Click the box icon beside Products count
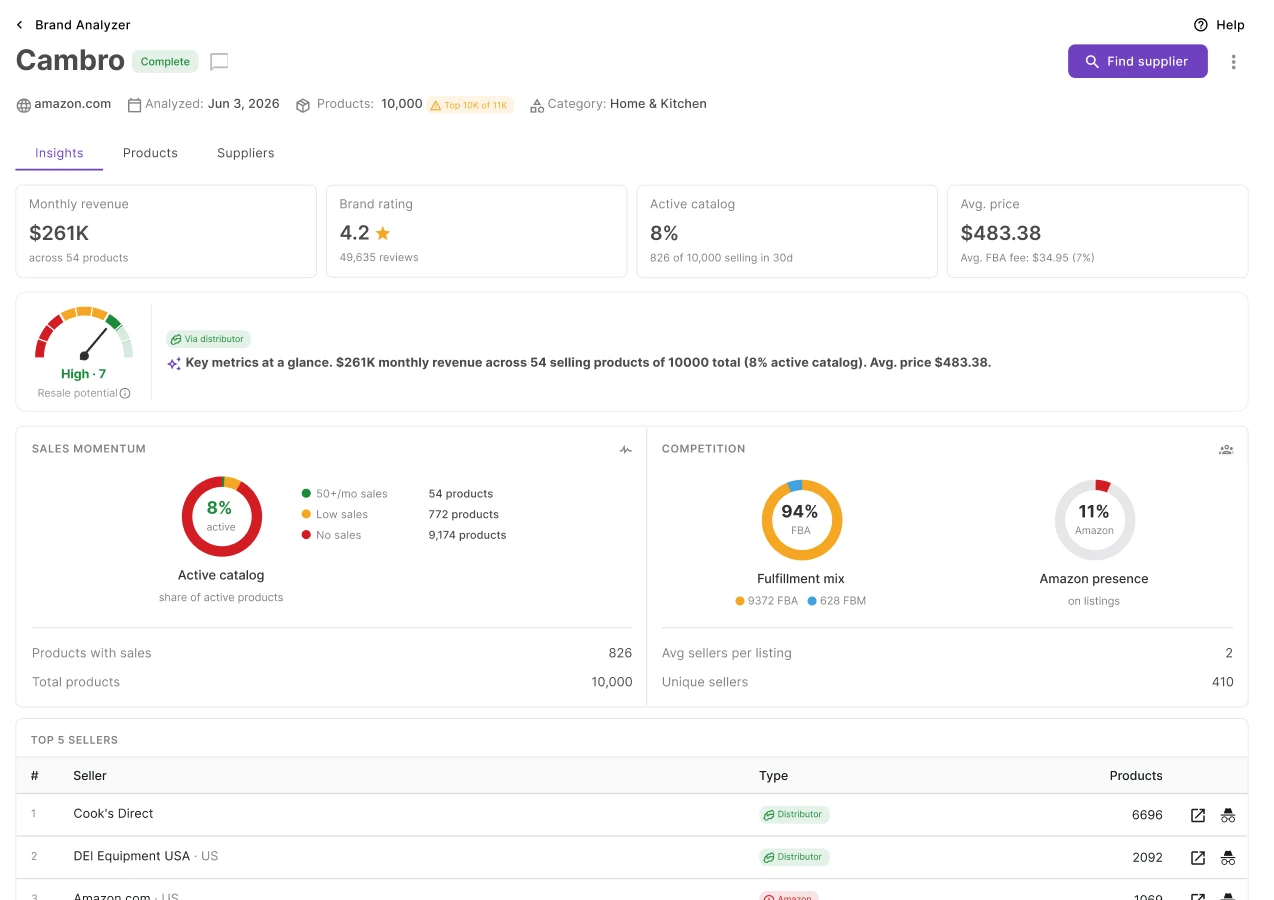This screenshot has height=900, width=1274. pos(303,105)
